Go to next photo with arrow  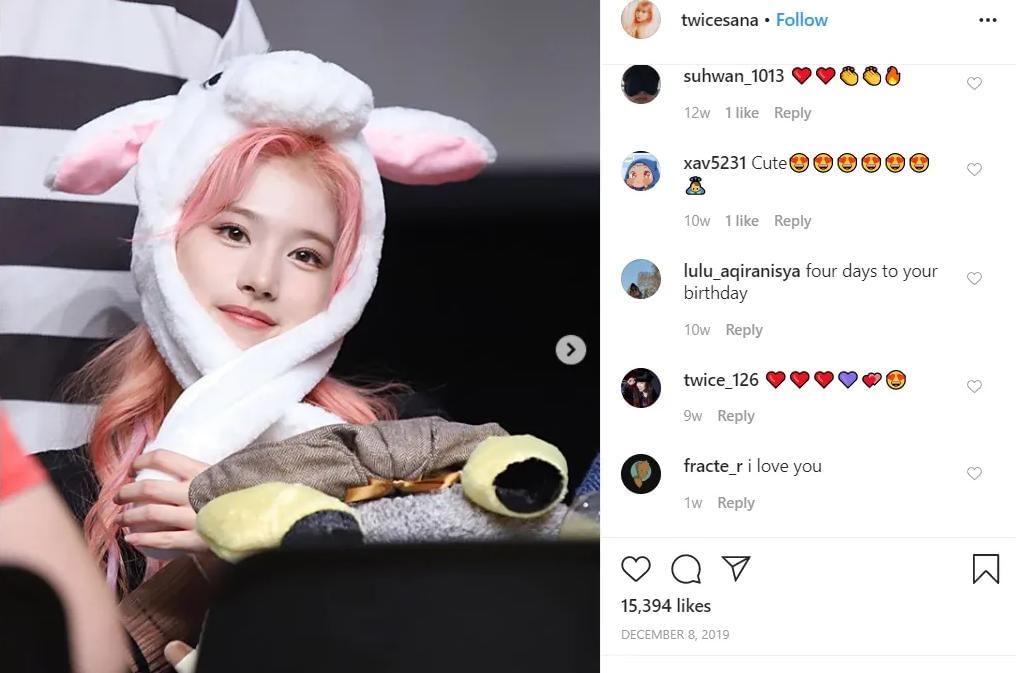pyautogui.click(x=570, y=350)
